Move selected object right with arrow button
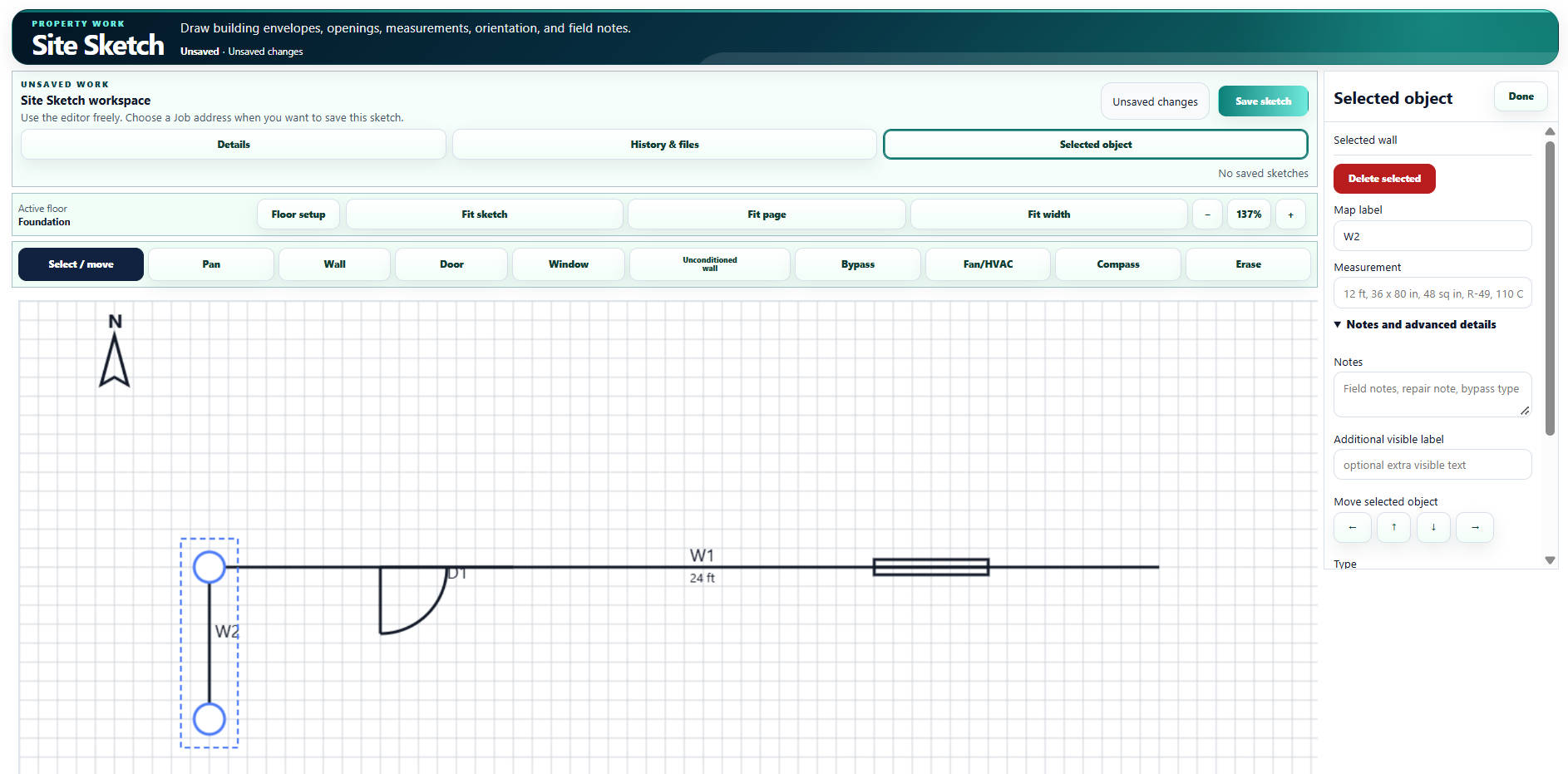The height and width of the screenshot is (774, 1568). pos(1475,528)
